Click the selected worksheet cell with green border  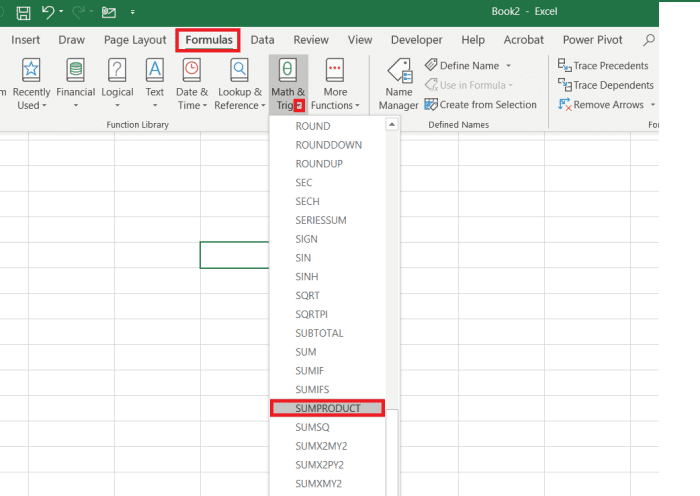tap(234, 255)
